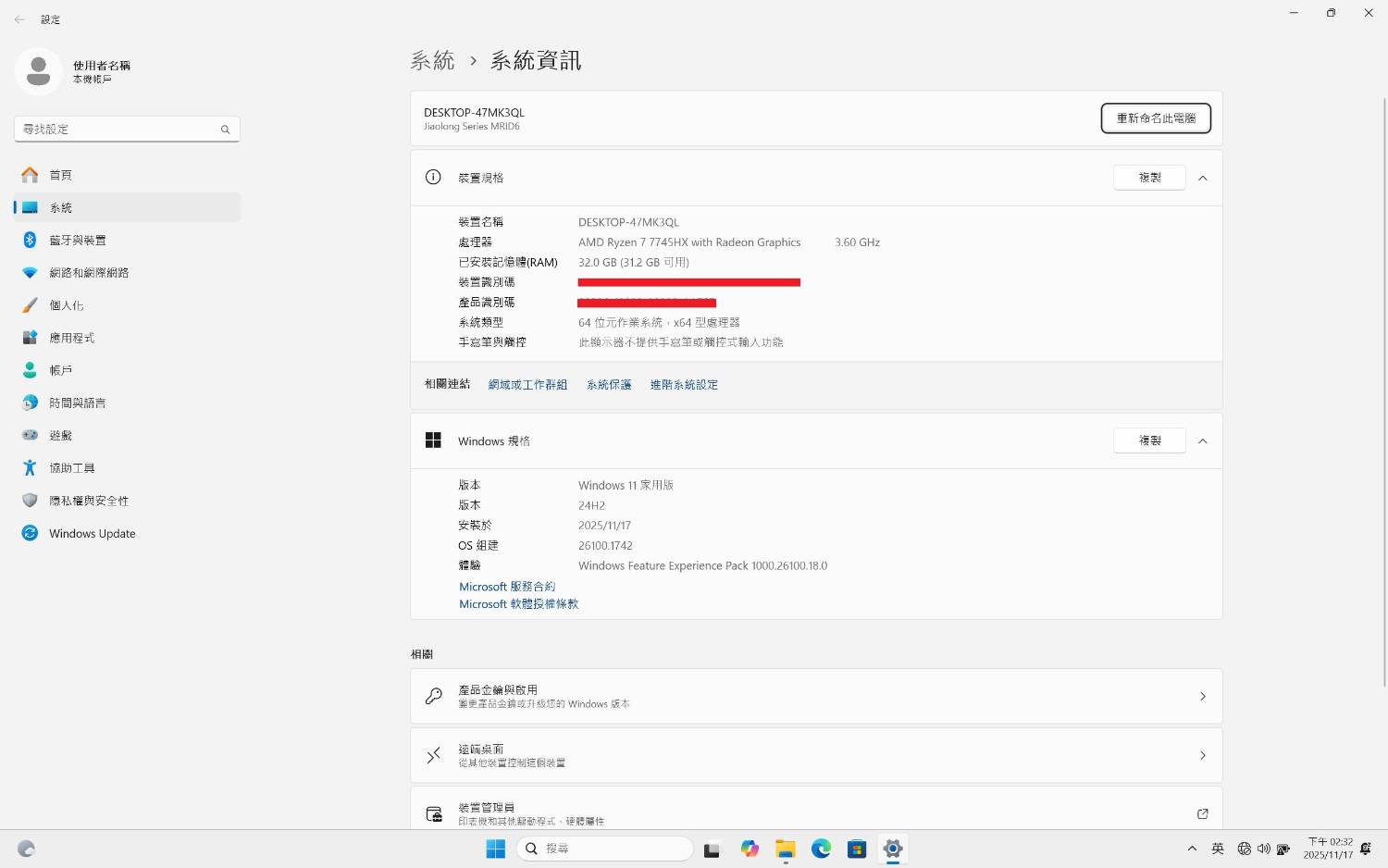Screen dimensions: 1388x868
Task: Click the back arrow in Settings header
Action: tap(19, 19)
